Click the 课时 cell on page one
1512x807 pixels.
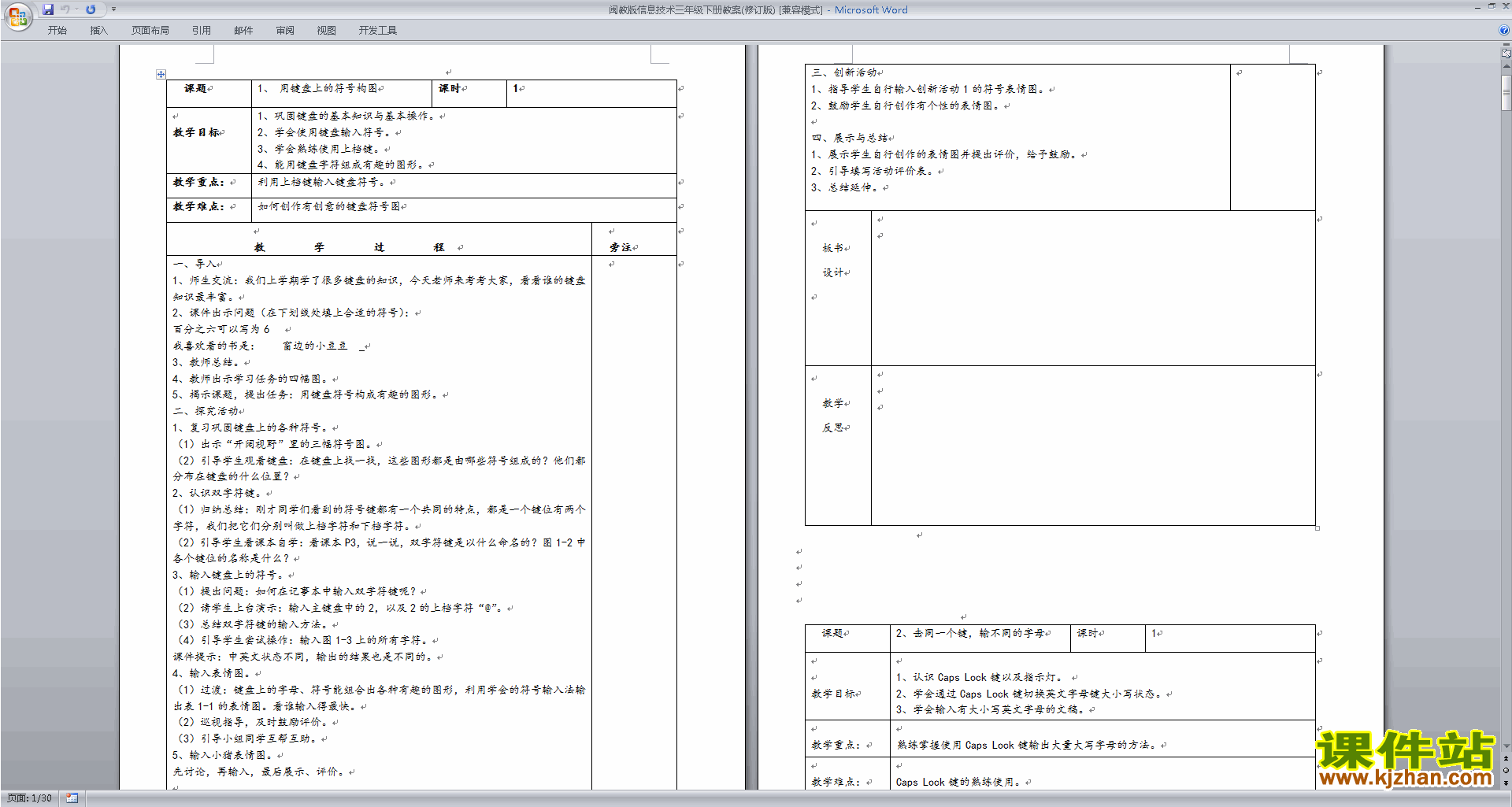[469, 93]
